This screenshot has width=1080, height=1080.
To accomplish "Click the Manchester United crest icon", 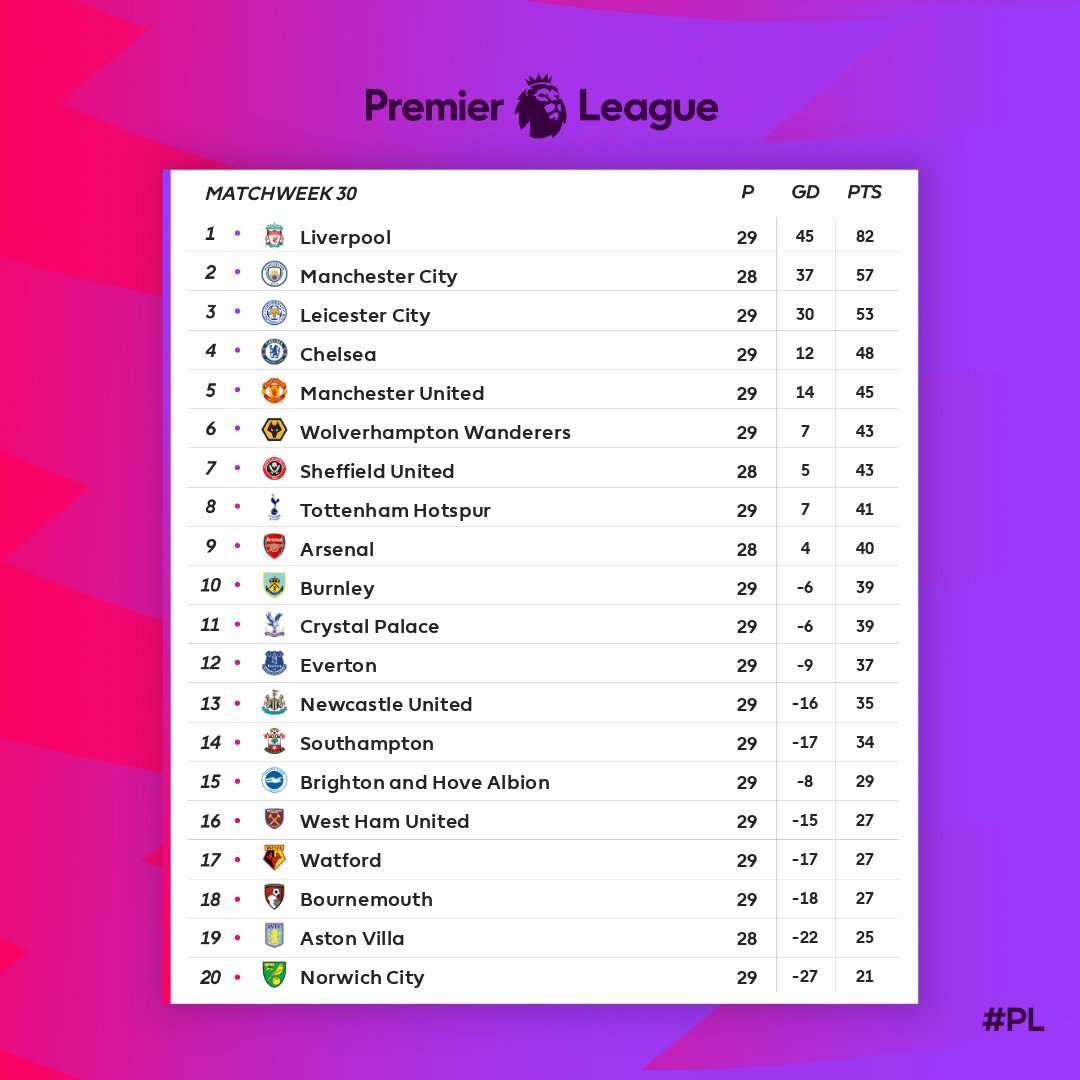I will [x=274, y=391].
